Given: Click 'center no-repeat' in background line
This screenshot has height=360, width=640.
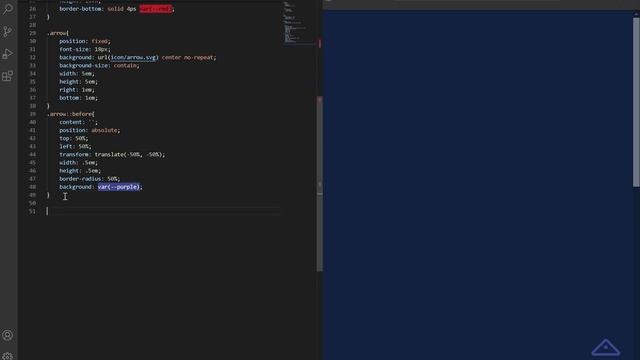Looking at the screenshot, I should 188,58.
